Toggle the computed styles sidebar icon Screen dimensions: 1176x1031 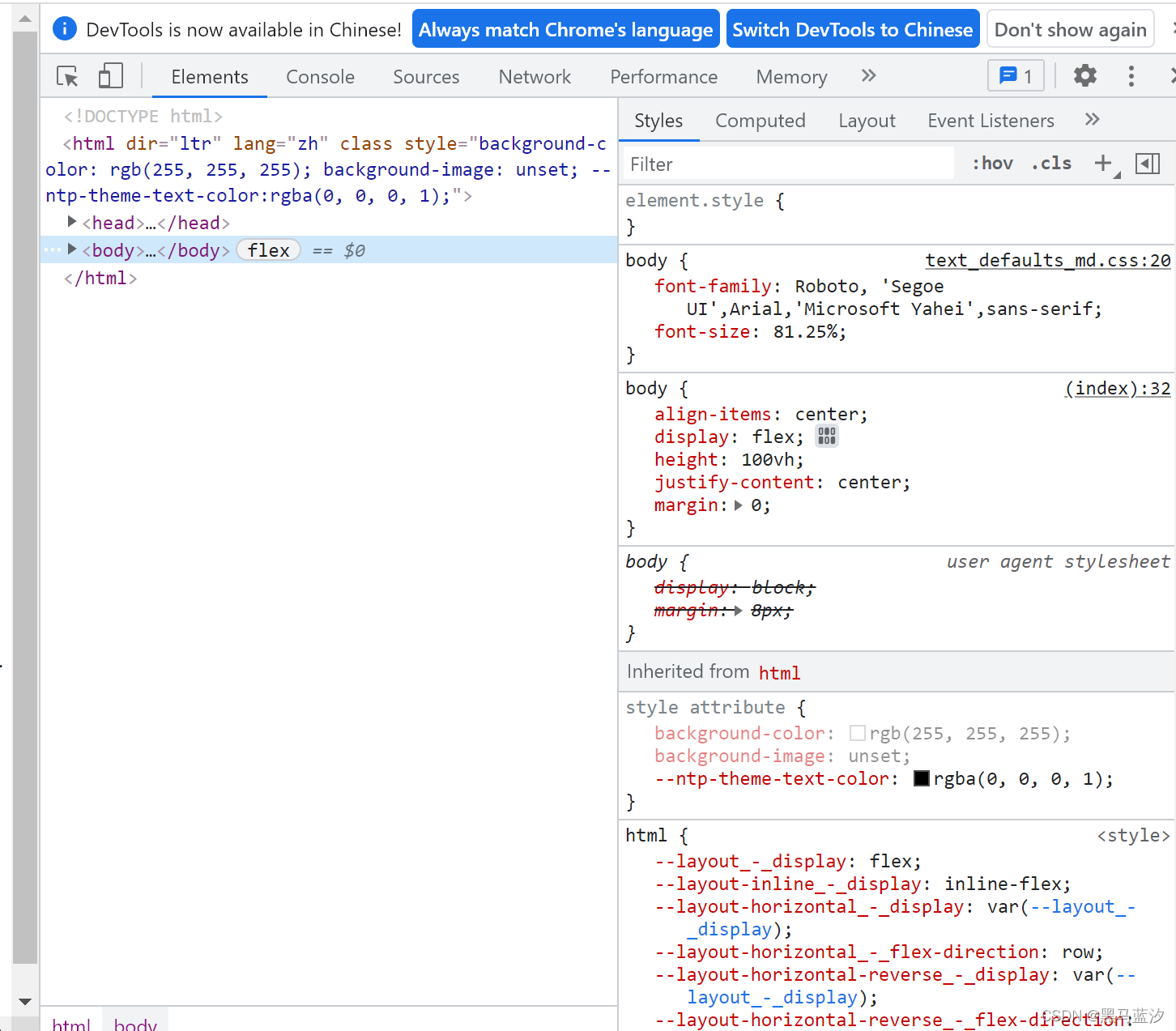coord(1147,164)
